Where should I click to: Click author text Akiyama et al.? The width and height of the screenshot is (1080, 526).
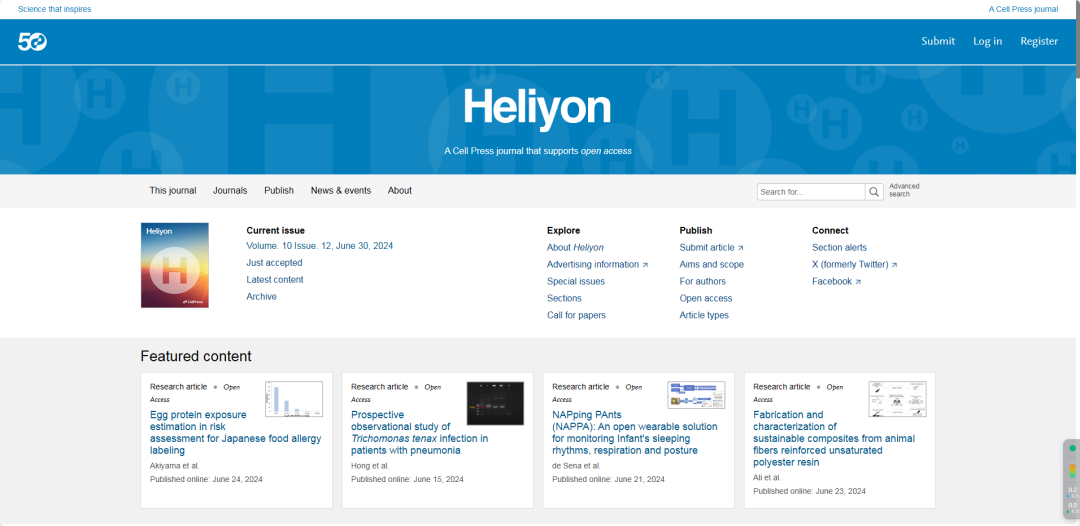tap(174, 466)
